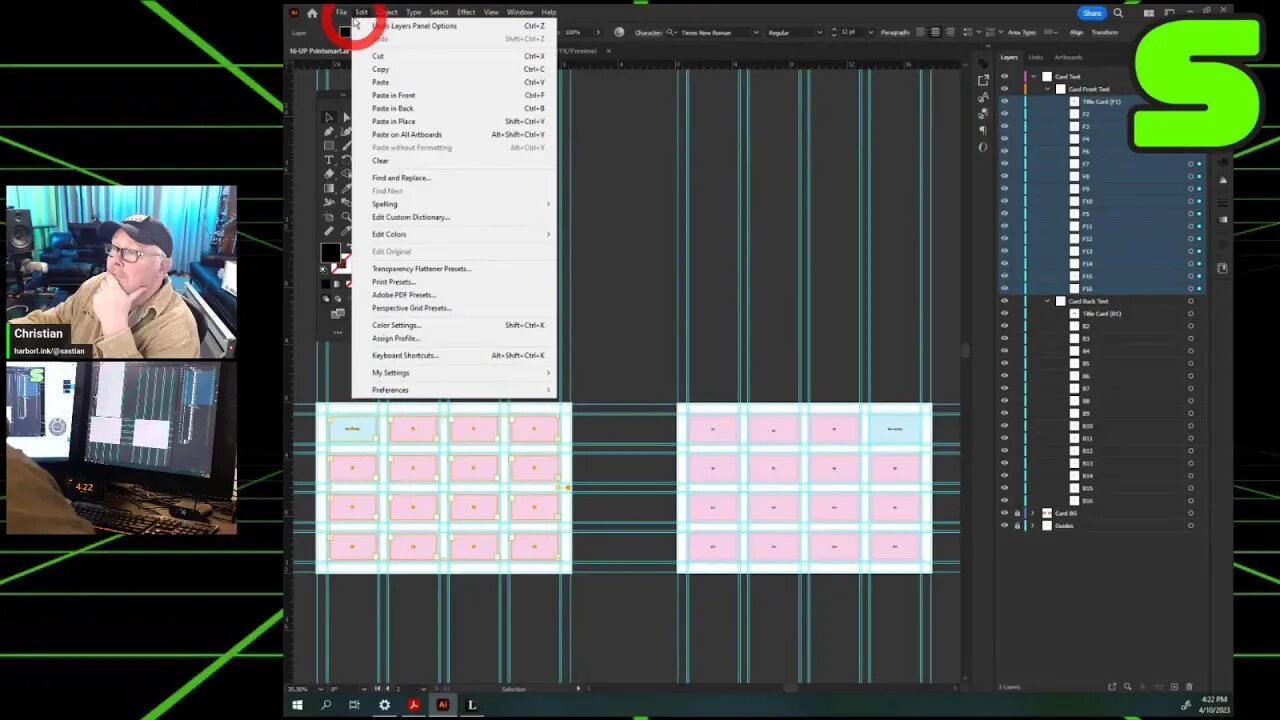Image resolution: width=1280 pixels, height=720 pixels.
Task: Click Collect for Export icon in Layers panel
Action: 1112,687
